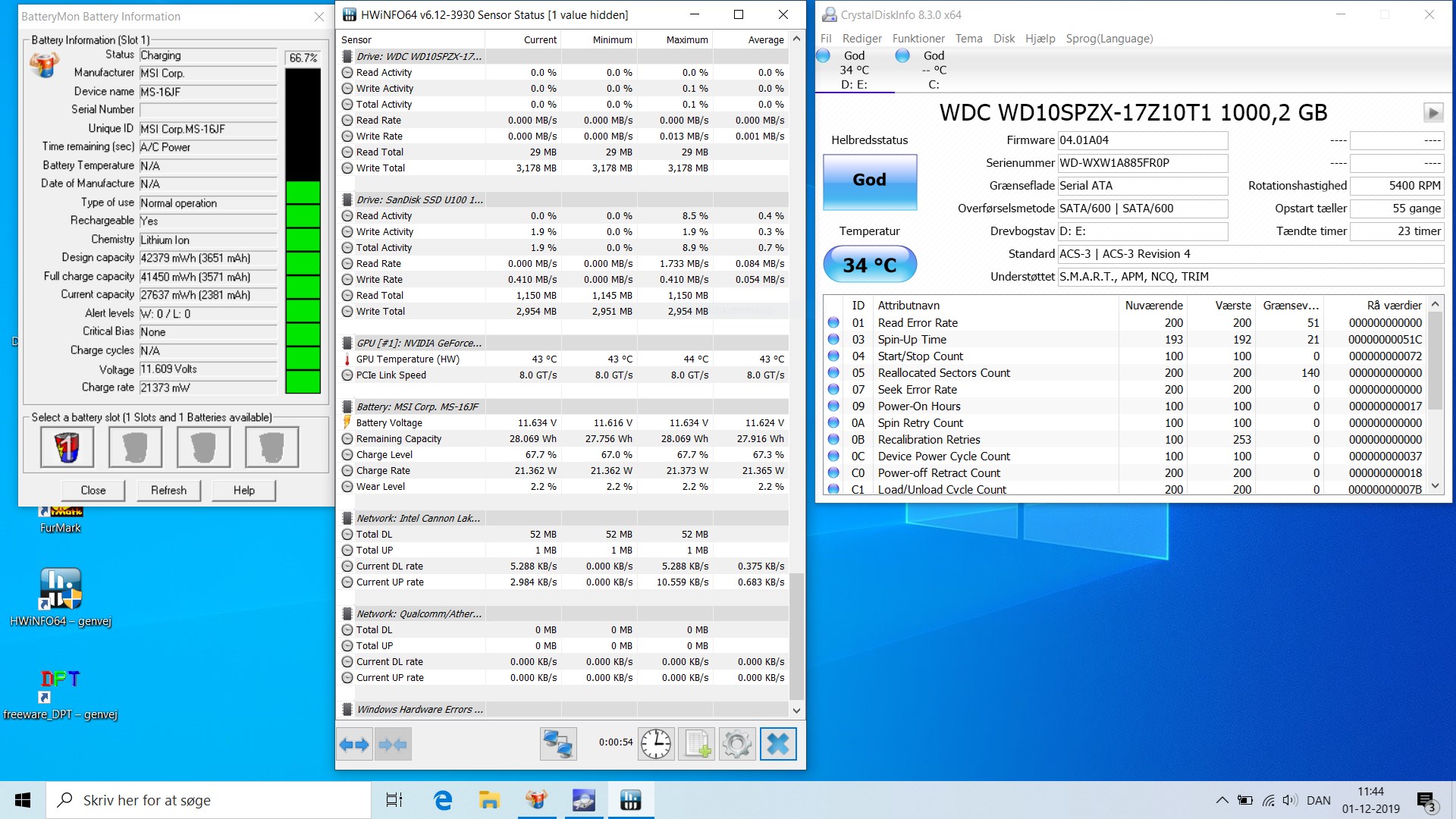
Task: Select Power-On Hours SMART row
Action: (x=1126, y=406)
